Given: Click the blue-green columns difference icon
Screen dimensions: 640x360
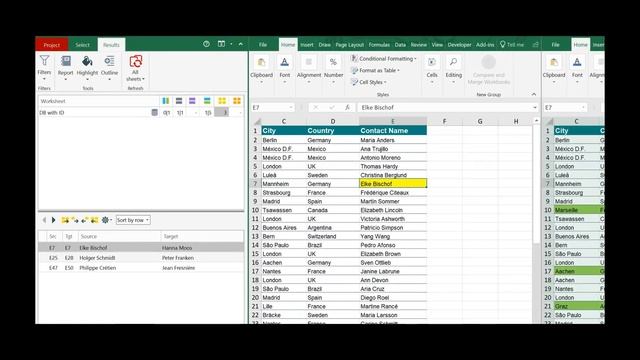Looking at the screenshot, I should click(166, 101).
